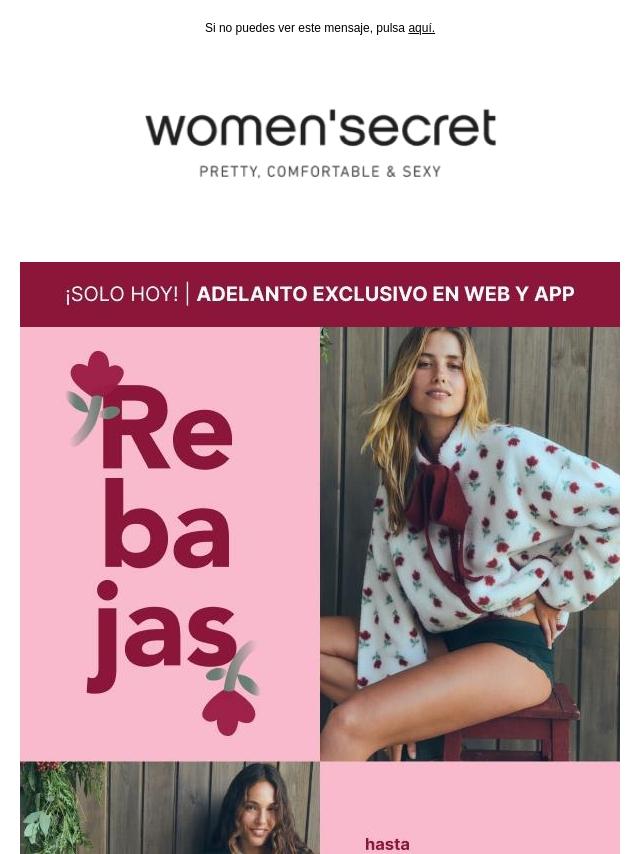Click the pink Rebajas panel background
Image resolution: width=640 pixels, height=854 pixels.
click(x=170, y=544)
